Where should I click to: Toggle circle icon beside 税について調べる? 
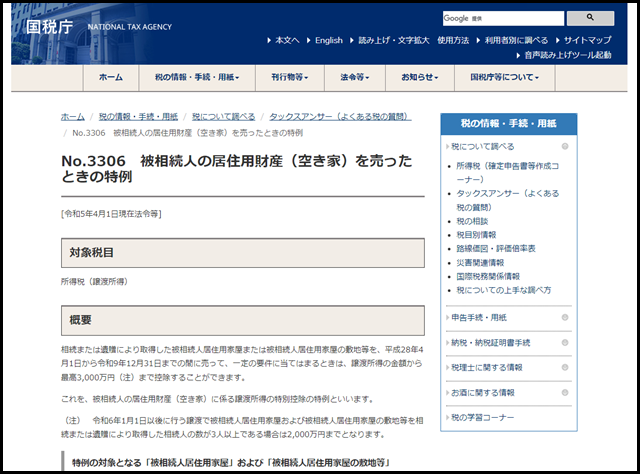point(565,146)
